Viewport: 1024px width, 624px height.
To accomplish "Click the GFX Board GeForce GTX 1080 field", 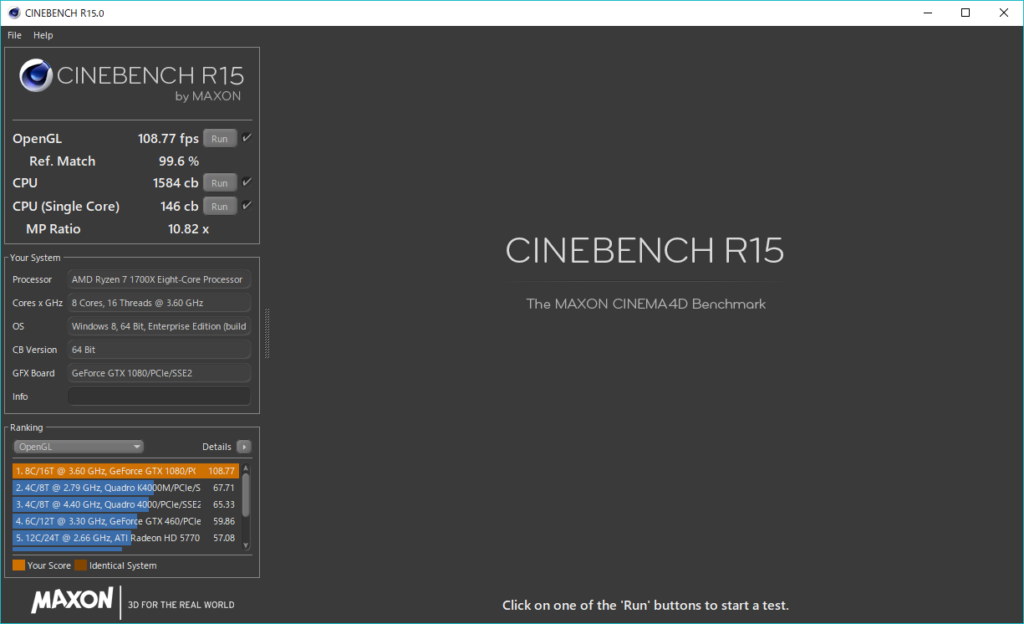I will click(x=159, y=373).
